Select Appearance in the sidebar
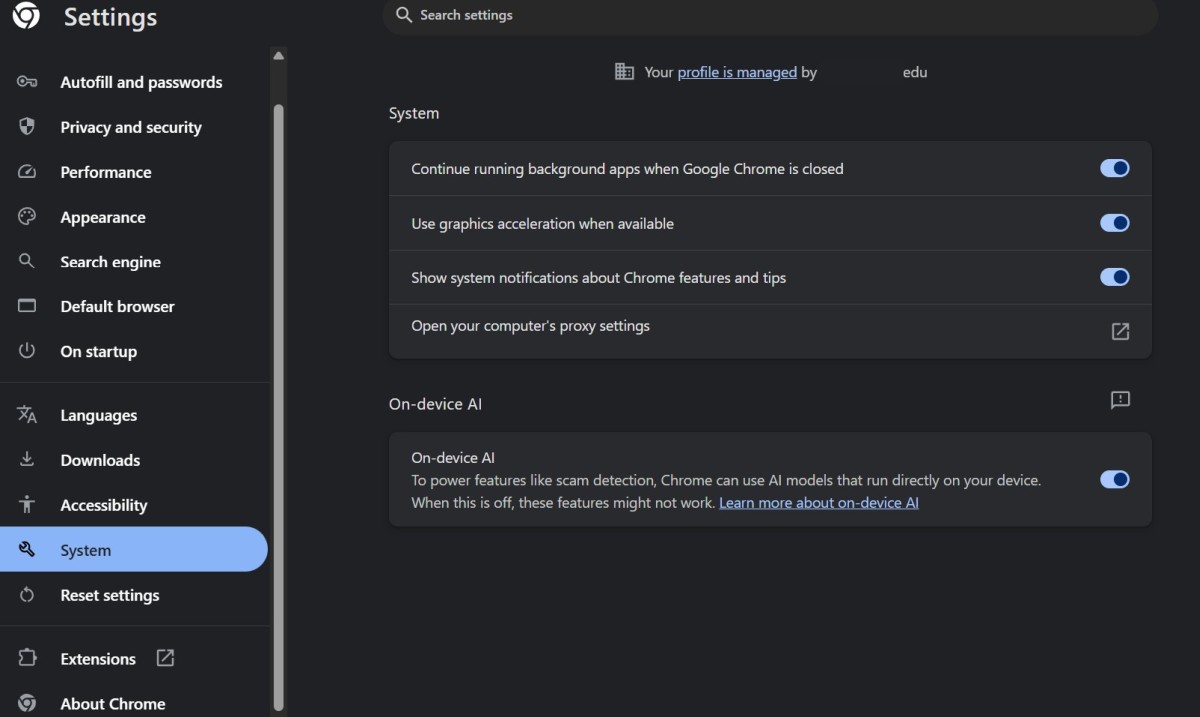 (x=134, y=217)
